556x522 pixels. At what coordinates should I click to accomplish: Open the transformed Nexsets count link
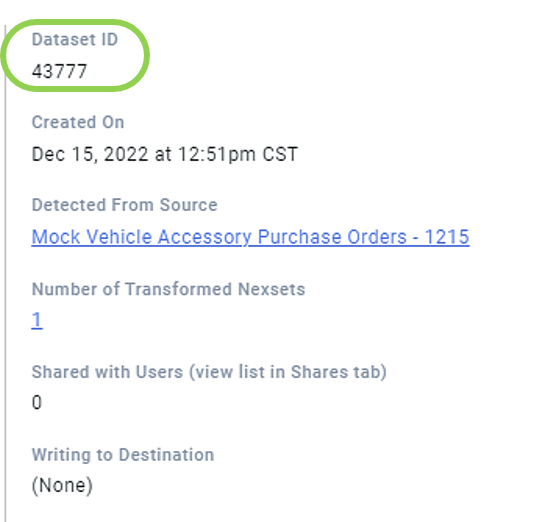[x=37, y=320]
